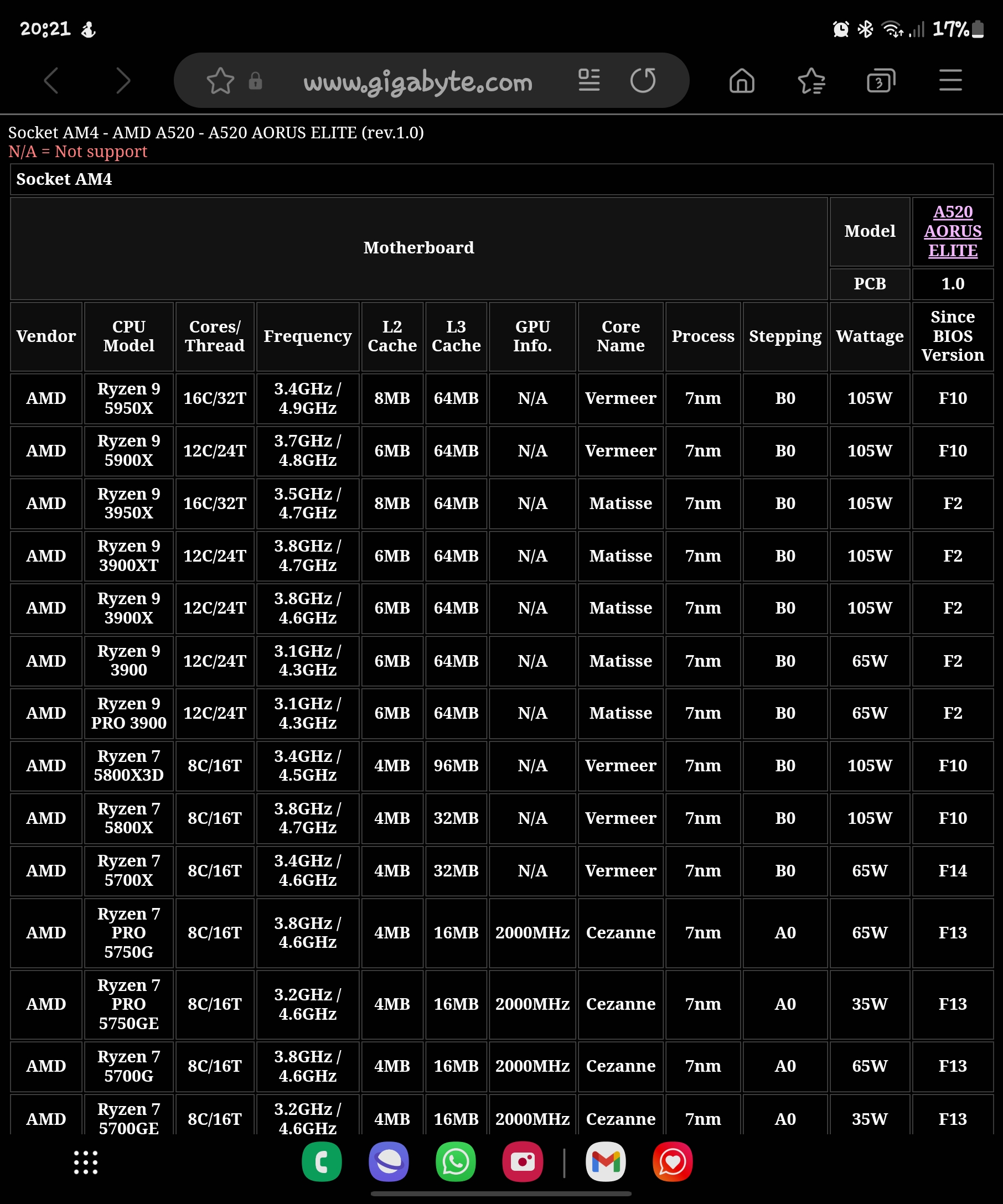Select the 'Ryzen 9 3900X' cell
The height and width of the screenshot is (1204, 1003).
(x=129, y=608)
